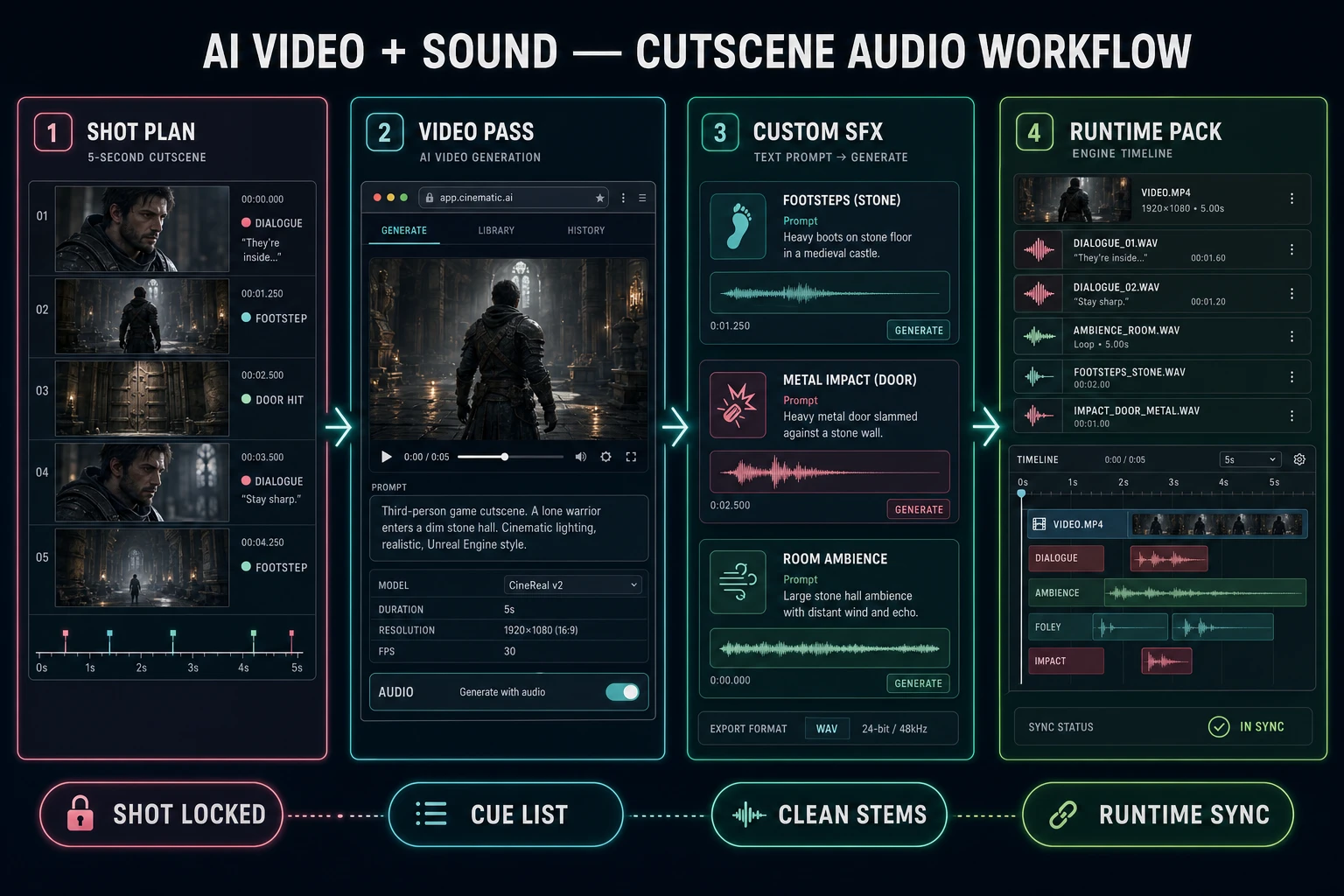The width and height of the screenshot is (1344, 896).
Task: Open options menu for AMBIENCE_ROOM.WAV
Action: (x=1291, y=337)
